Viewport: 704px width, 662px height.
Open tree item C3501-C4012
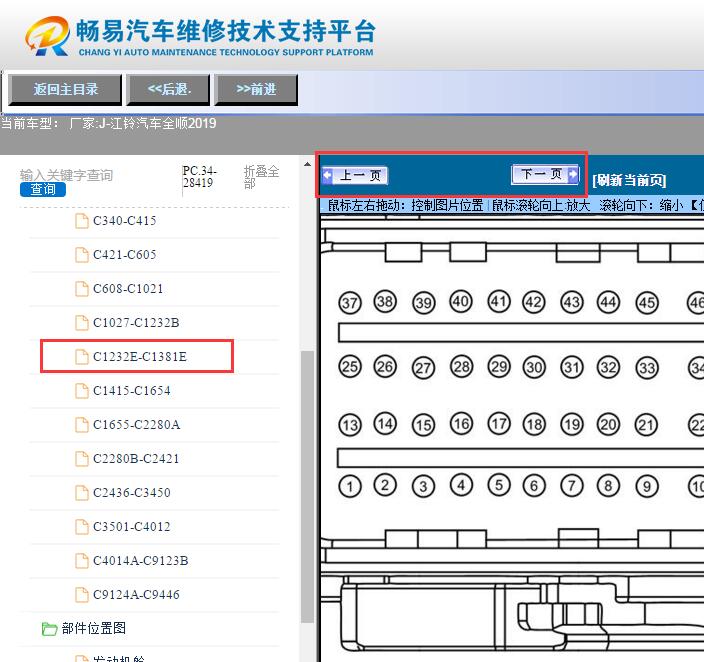click(132, 526)
